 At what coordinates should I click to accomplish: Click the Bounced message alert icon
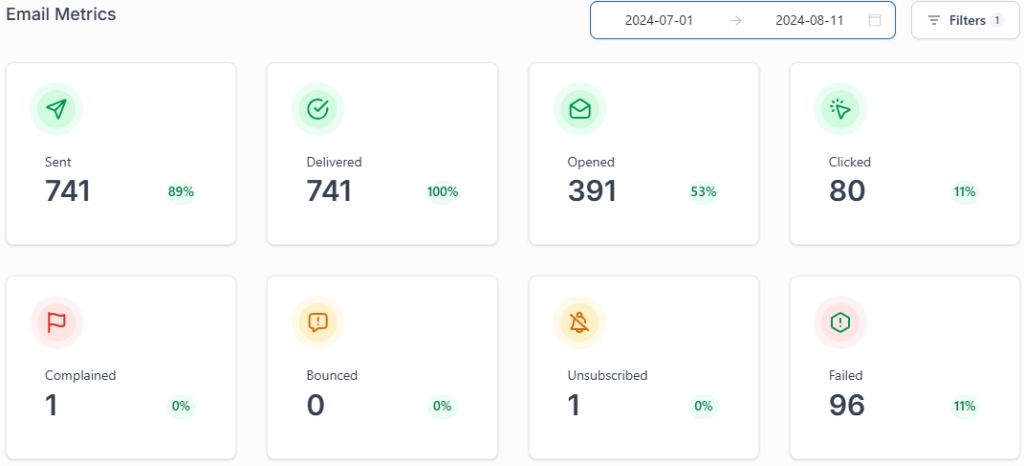point(318,322)
